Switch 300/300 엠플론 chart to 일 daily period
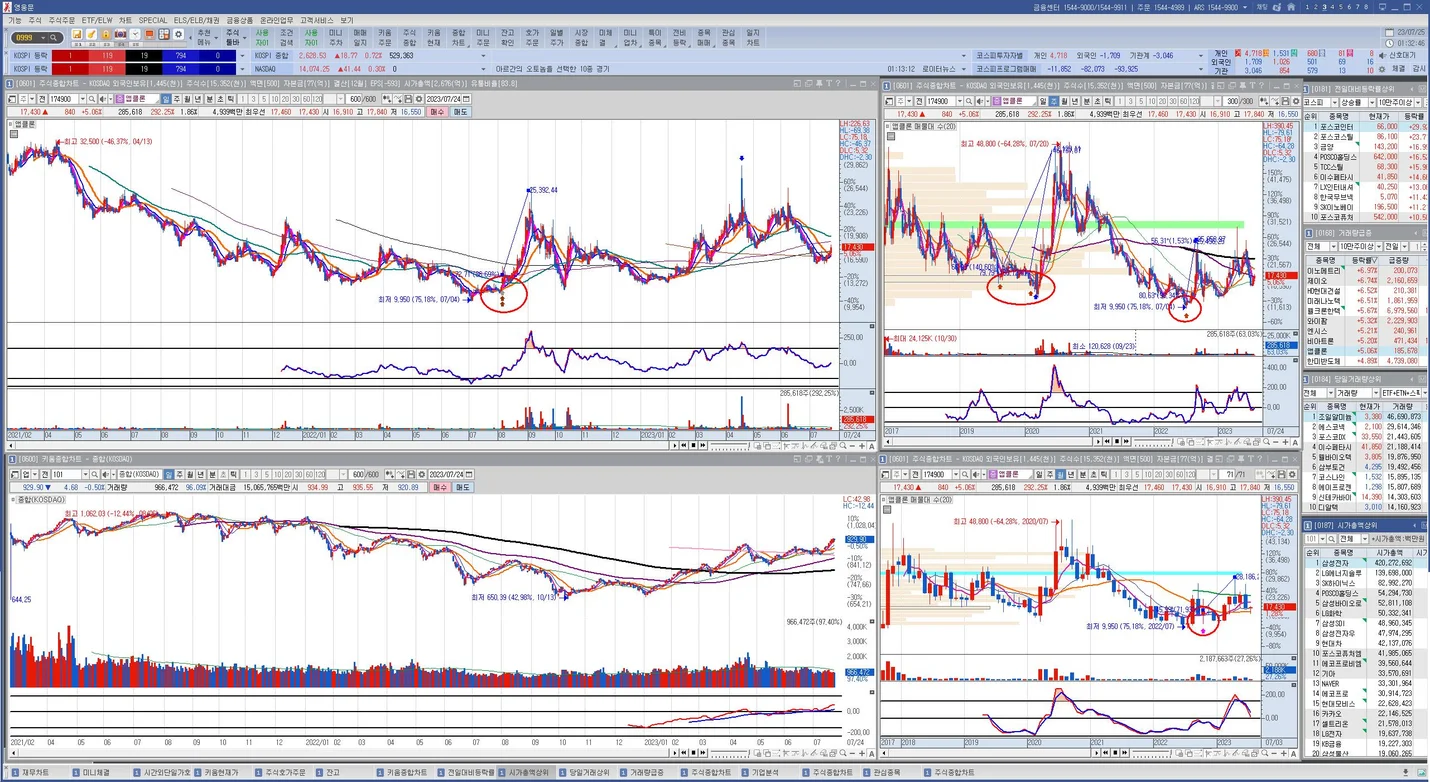 1043,101
